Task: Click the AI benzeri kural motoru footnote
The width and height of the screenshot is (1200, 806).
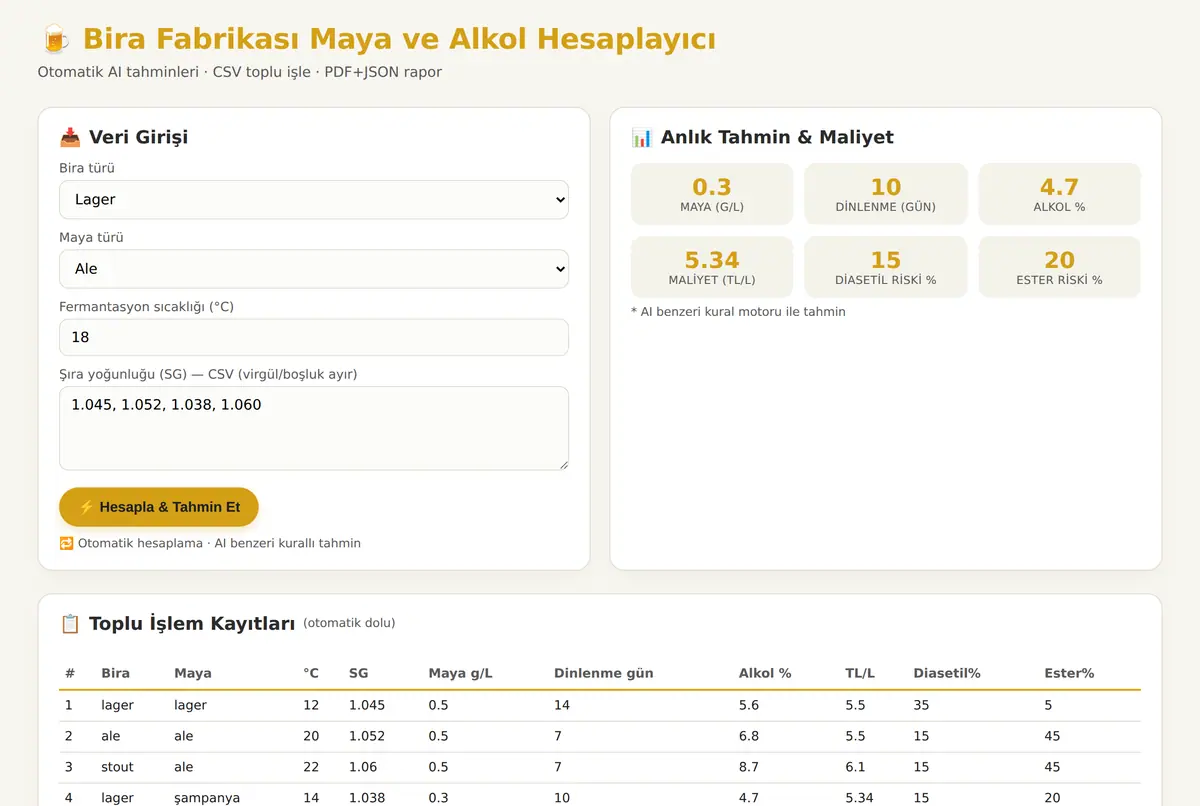Action: click(738, 312)
